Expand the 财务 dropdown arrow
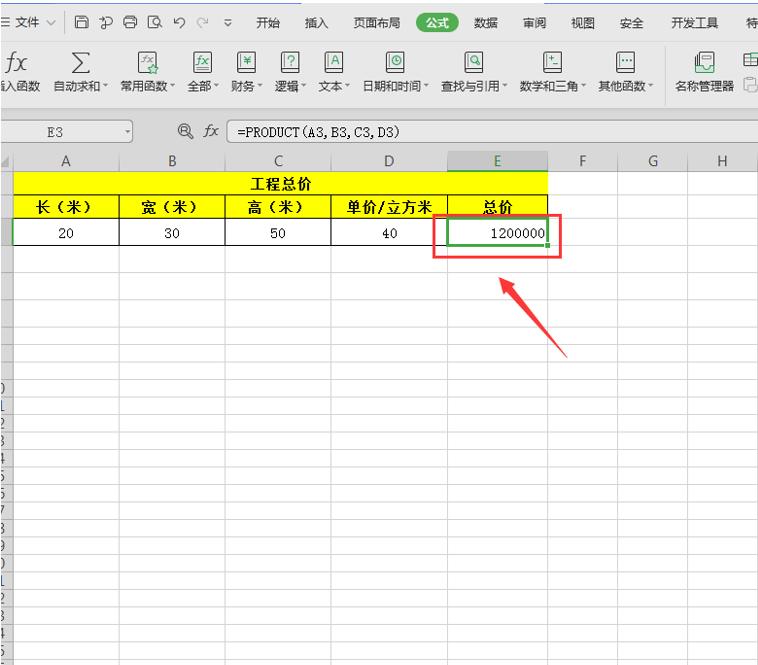Image resolution: width=758 pixels, height=665 pixels. click(260, 86)
